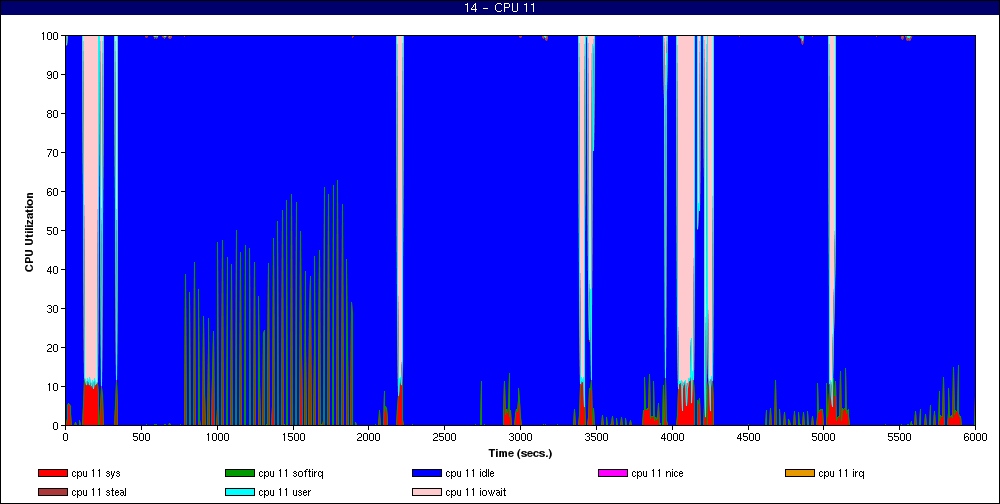Select the 'cpu 11 user' legend label
The height and width of the screenshot is (504, 1000).
[x=284, y=493]
